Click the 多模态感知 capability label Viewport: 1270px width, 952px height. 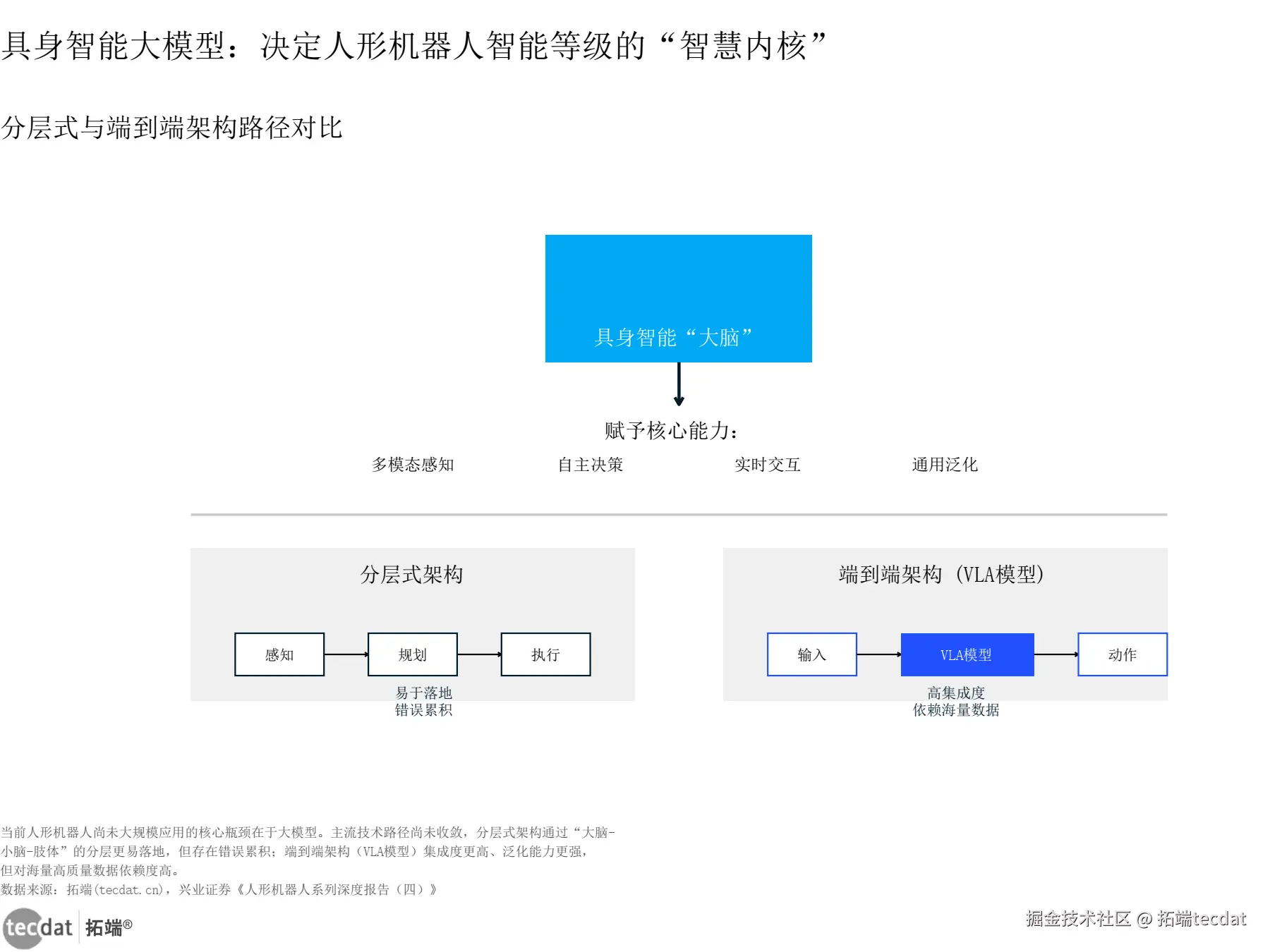pos(413,465)
